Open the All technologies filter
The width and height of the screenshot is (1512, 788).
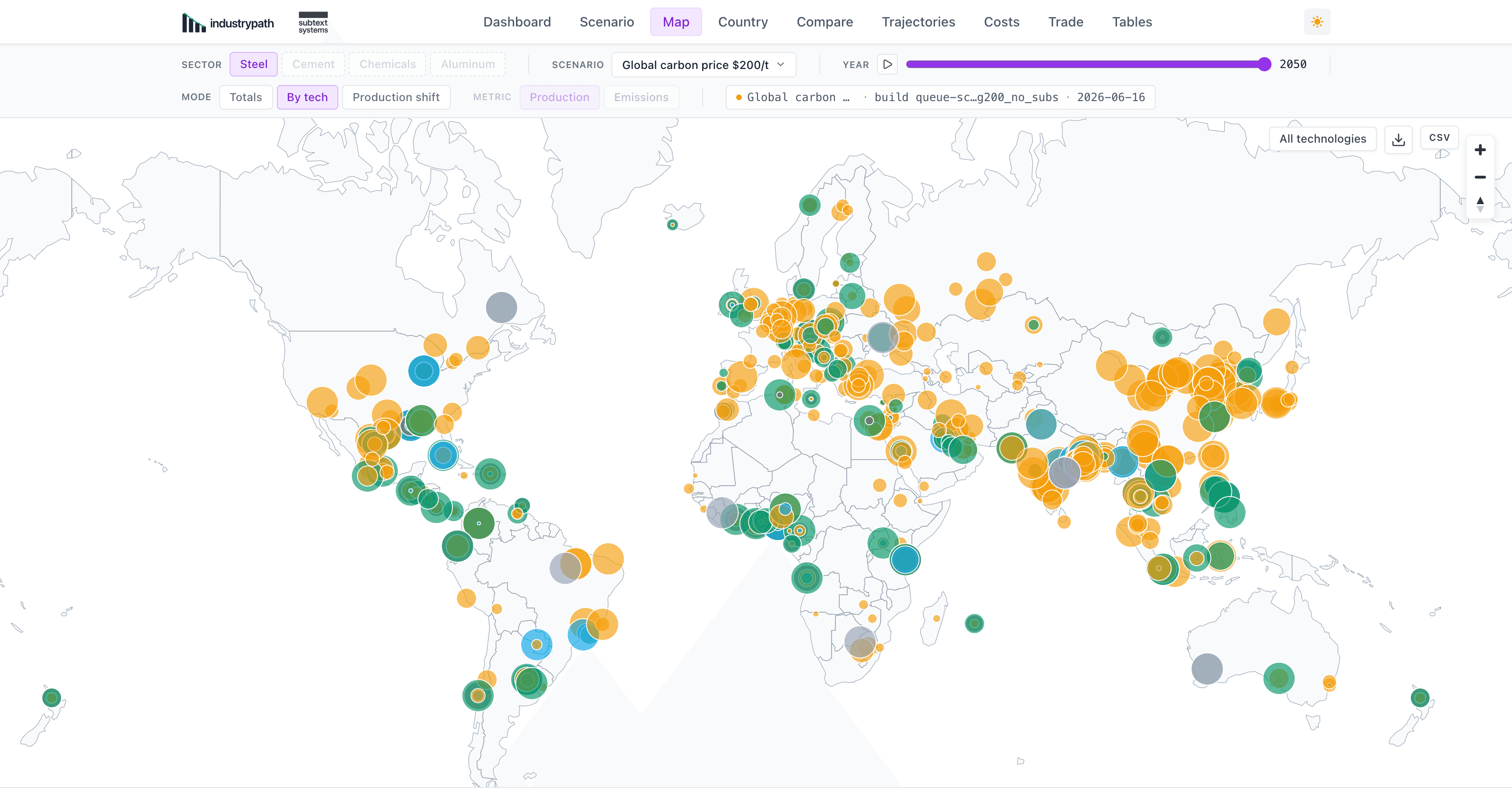click(1323, 139)
